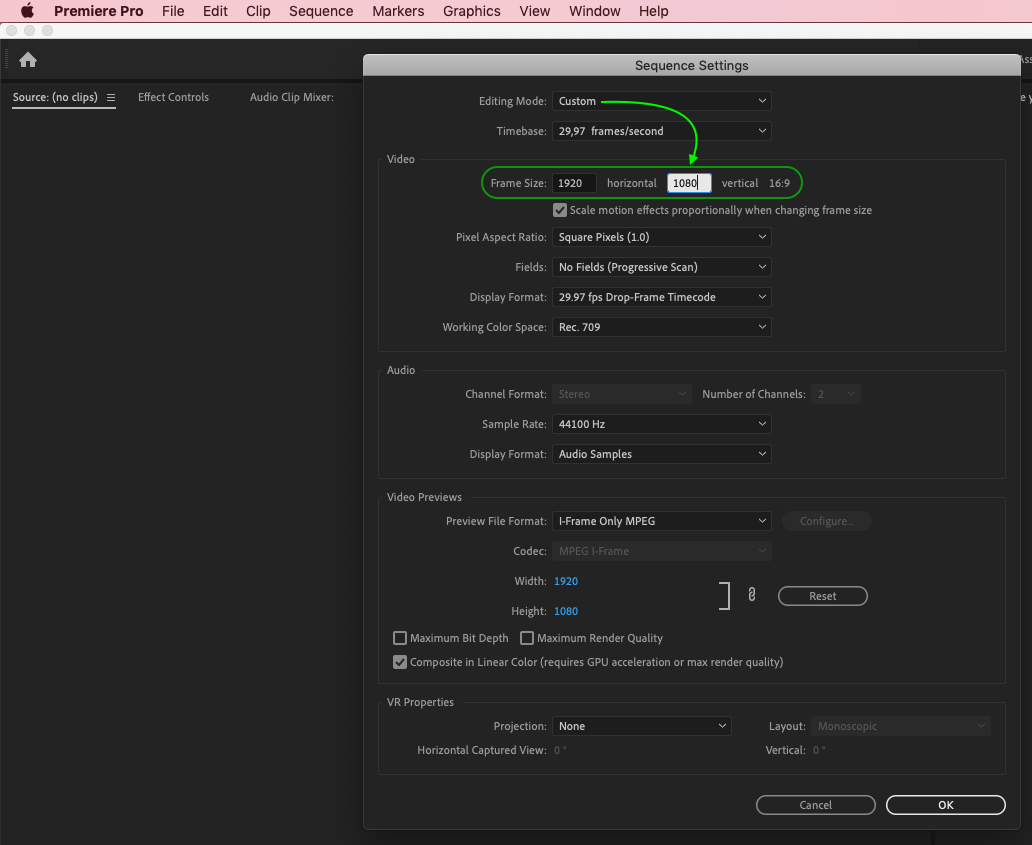Switch to the Effect Controls tab
The width and height of the screenshot is (1032, 845).
pyautogui.click(x=173, y=97)
